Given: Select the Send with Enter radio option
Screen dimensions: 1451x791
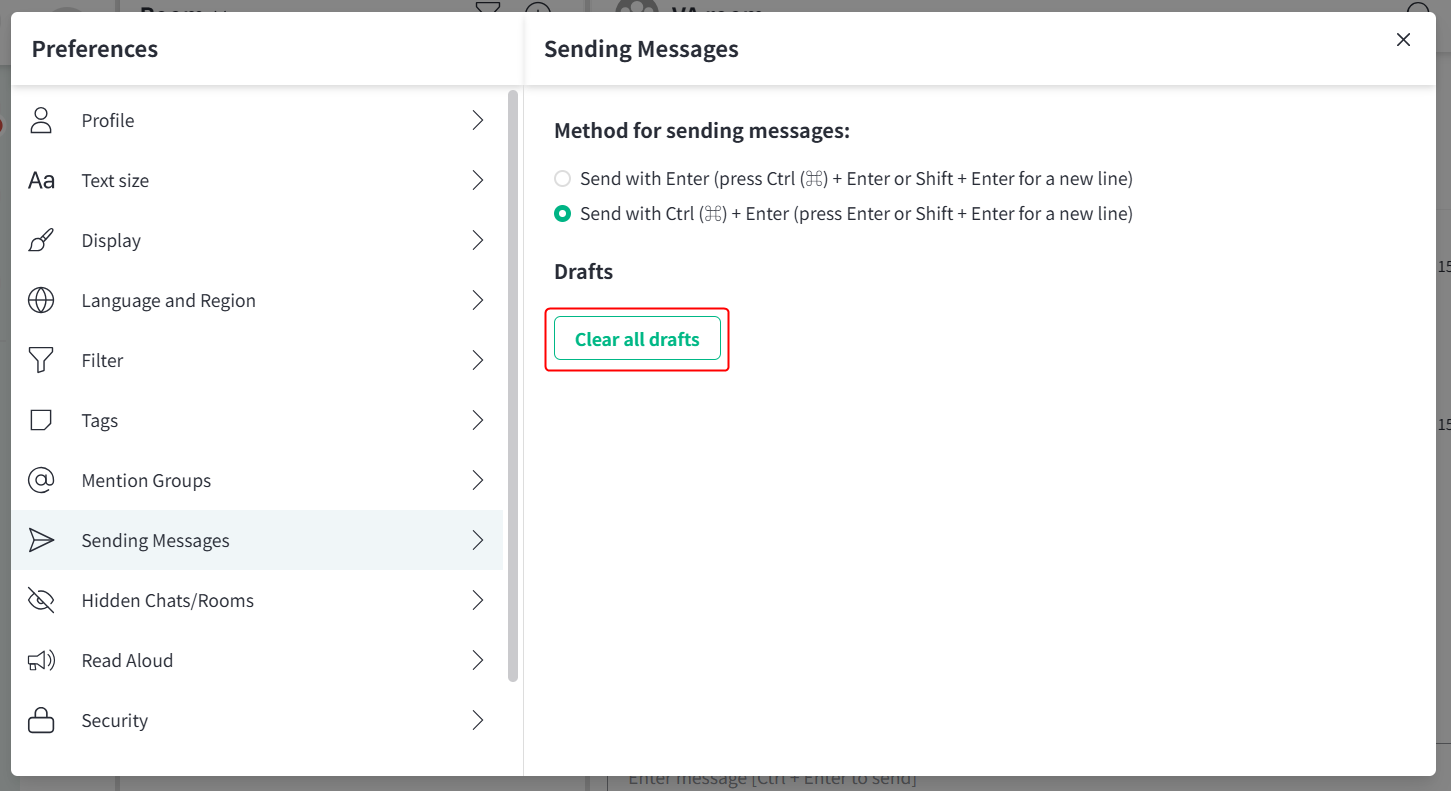Looking at the screenshot, I should click(x=563, y=179).
